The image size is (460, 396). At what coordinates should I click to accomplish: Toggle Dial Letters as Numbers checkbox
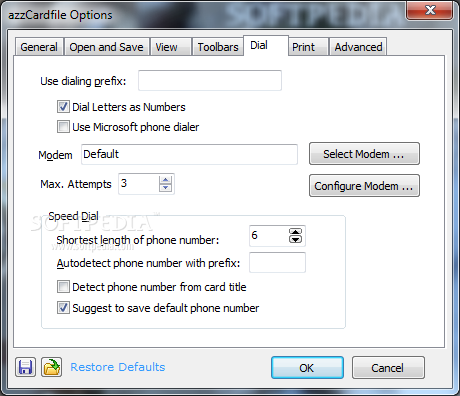click(63, 107)
